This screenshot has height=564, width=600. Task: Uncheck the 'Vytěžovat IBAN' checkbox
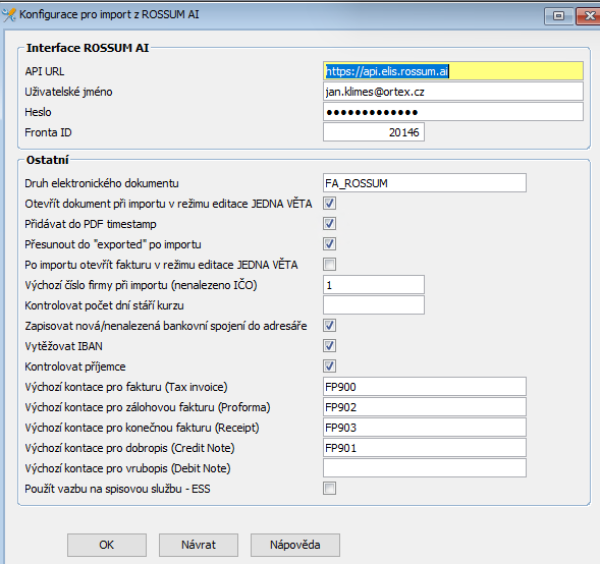(x=329, y=346)
